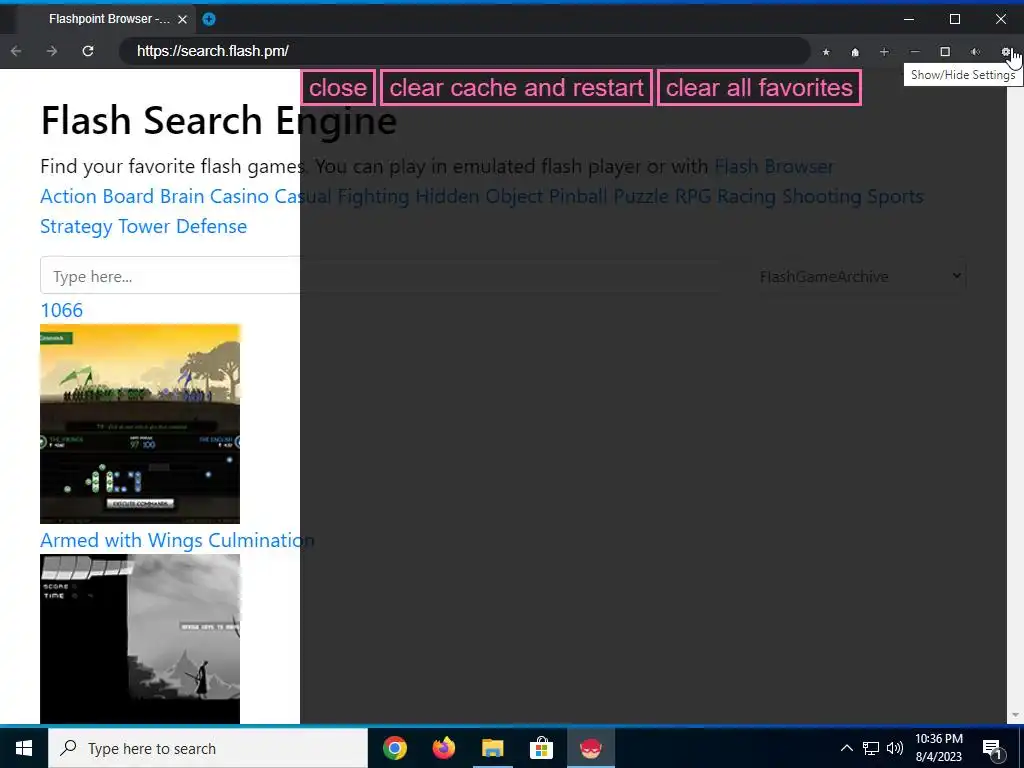Click clear all favorites button
The height and width of the screenshot is (768, 1024).
tap(759, 88)
